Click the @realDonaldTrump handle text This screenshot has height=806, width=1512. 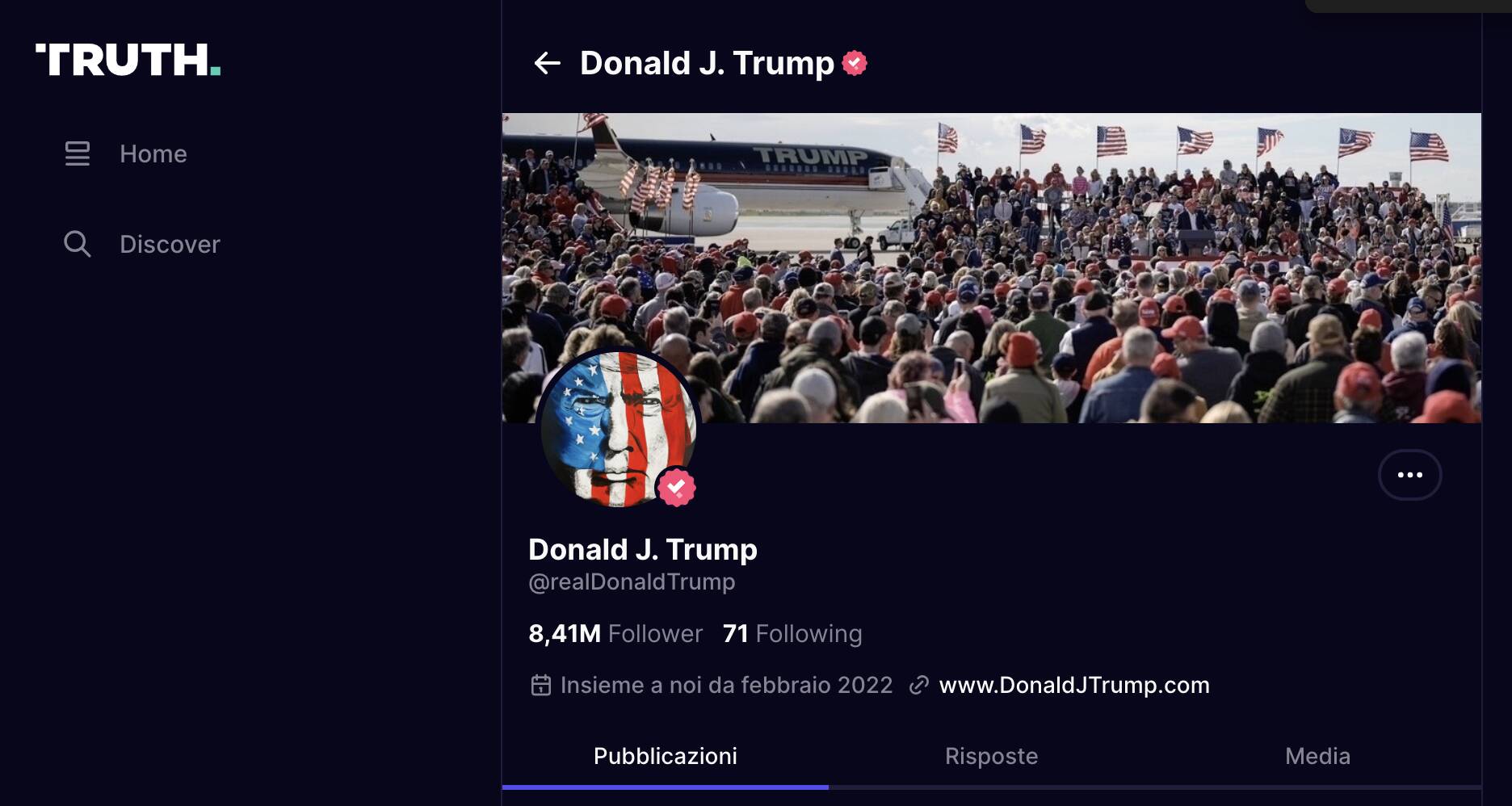(x=632, y=581)
